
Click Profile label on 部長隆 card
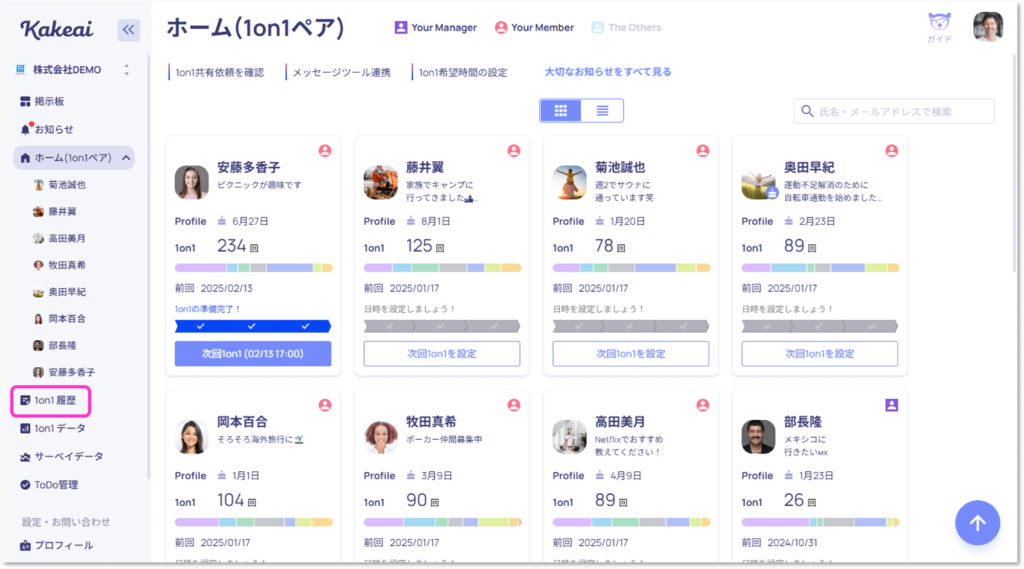tap(758, 476)
